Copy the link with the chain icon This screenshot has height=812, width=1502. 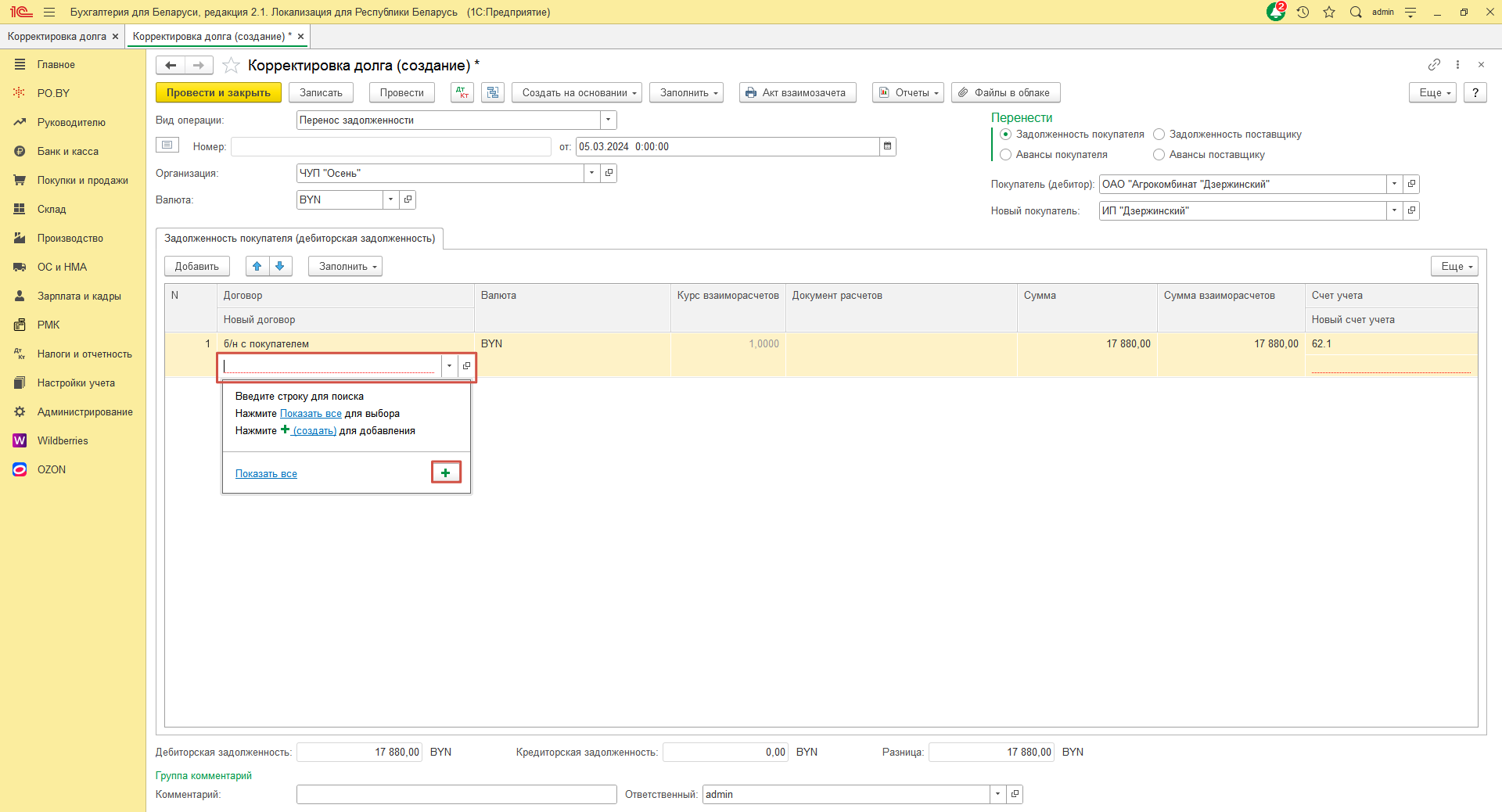click(1434, 64)
